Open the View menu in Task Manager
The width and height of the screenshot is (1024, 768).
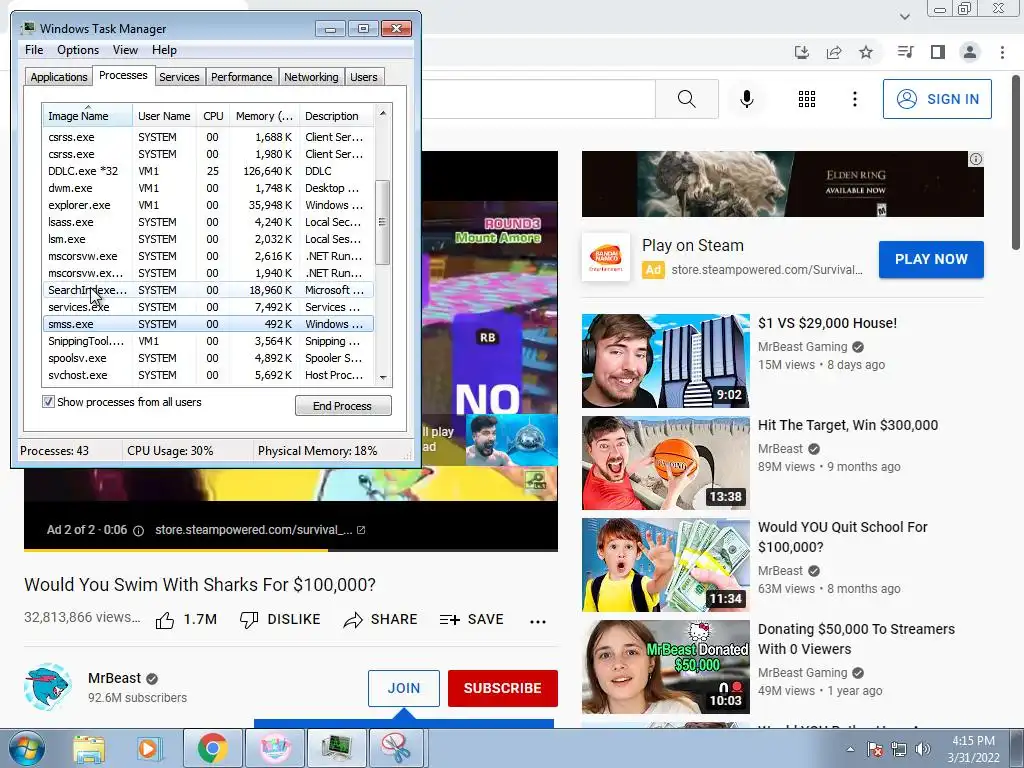(125, 50)
